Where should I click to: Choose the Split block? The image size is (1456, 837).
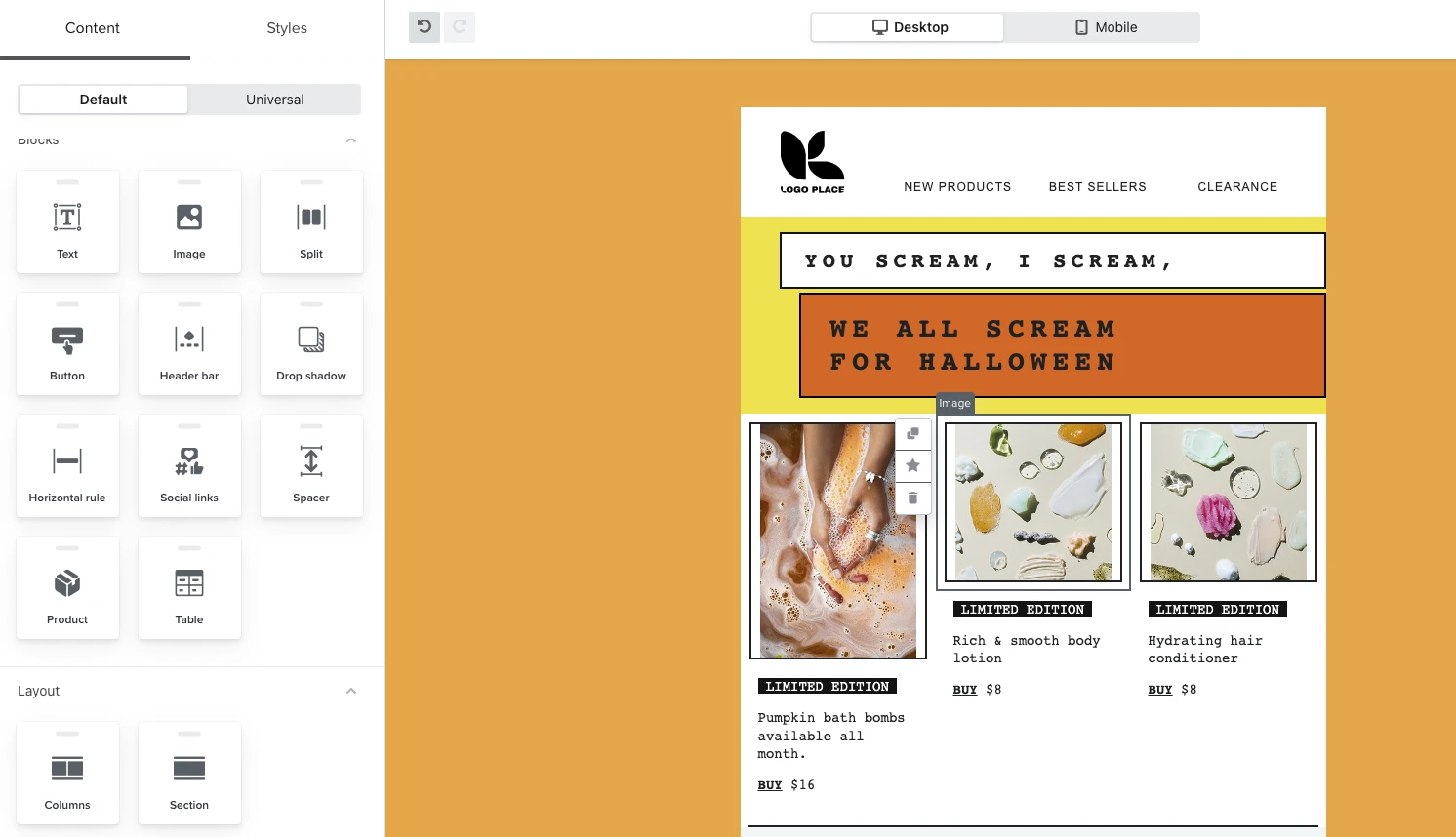coord(311,222)
